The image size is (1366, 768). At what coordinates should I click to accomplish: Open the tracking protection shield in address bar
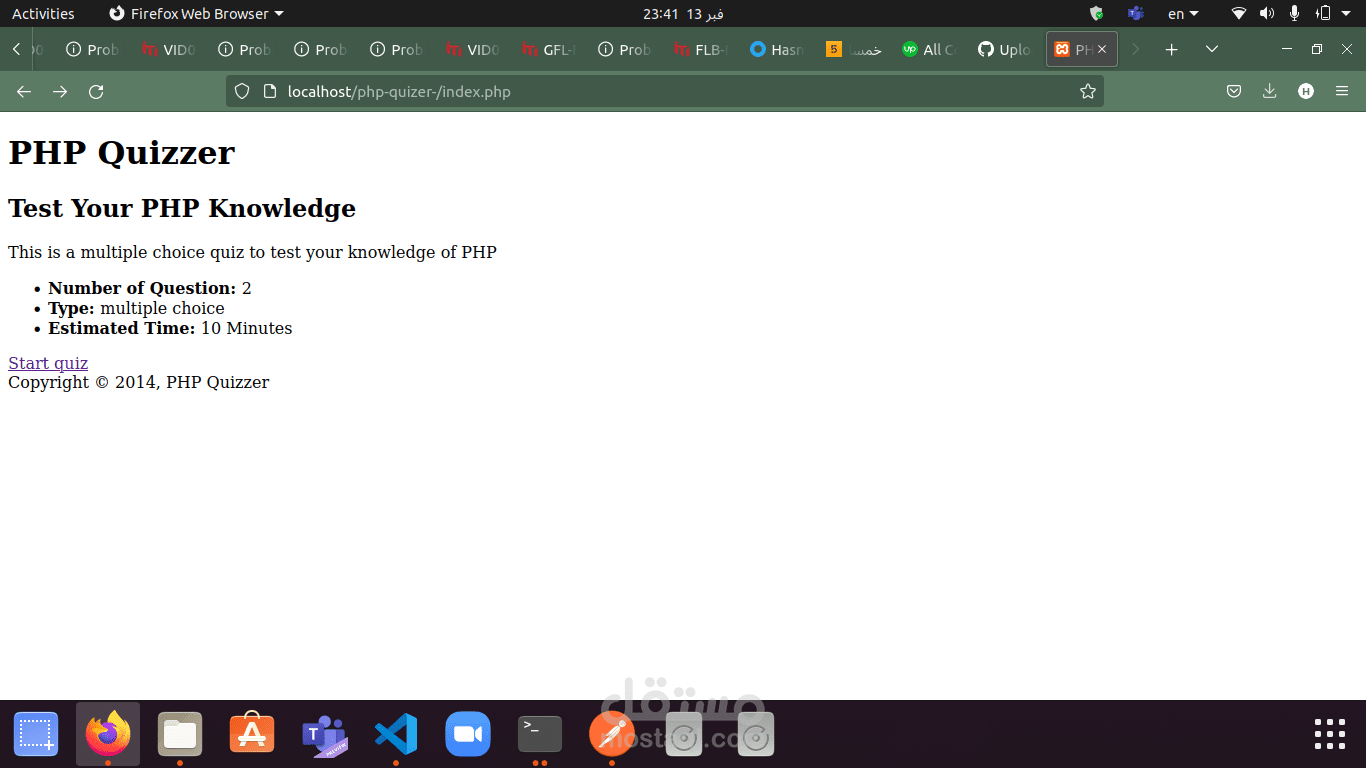tap(241, 92)
